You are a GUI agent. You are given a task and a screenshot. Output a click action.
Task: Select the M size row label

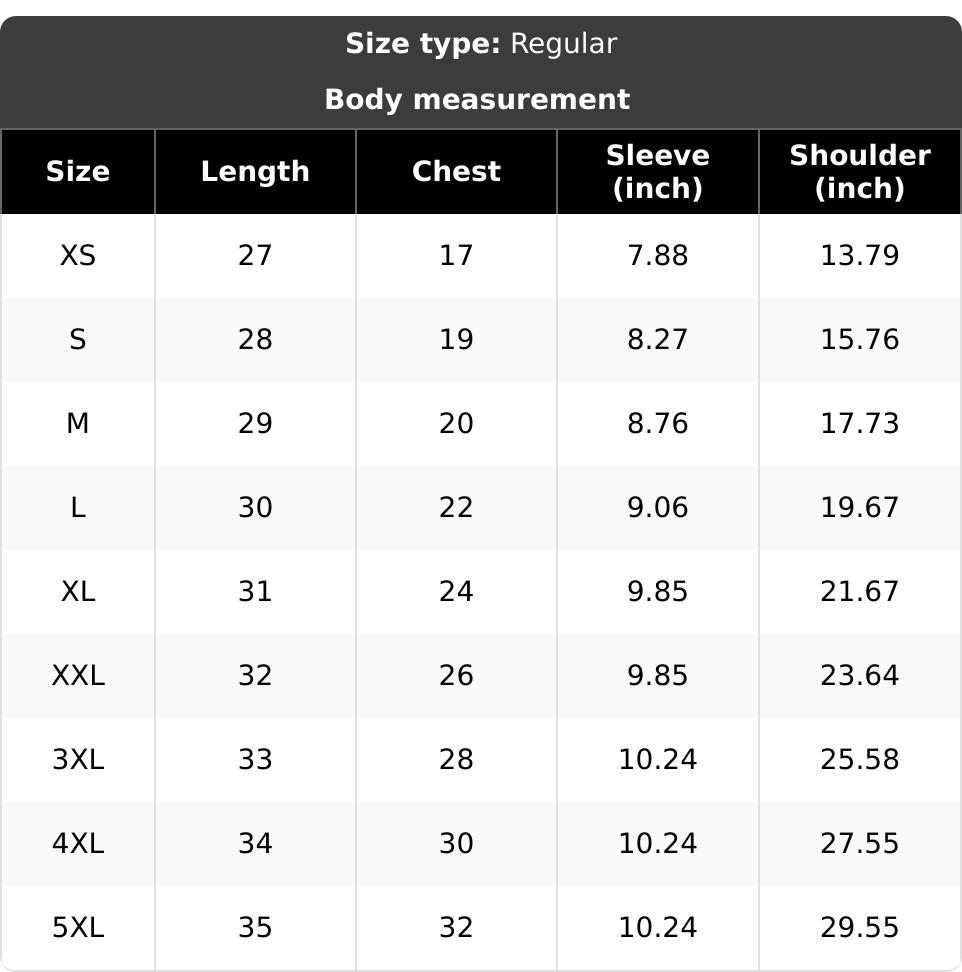coord(77,423)
